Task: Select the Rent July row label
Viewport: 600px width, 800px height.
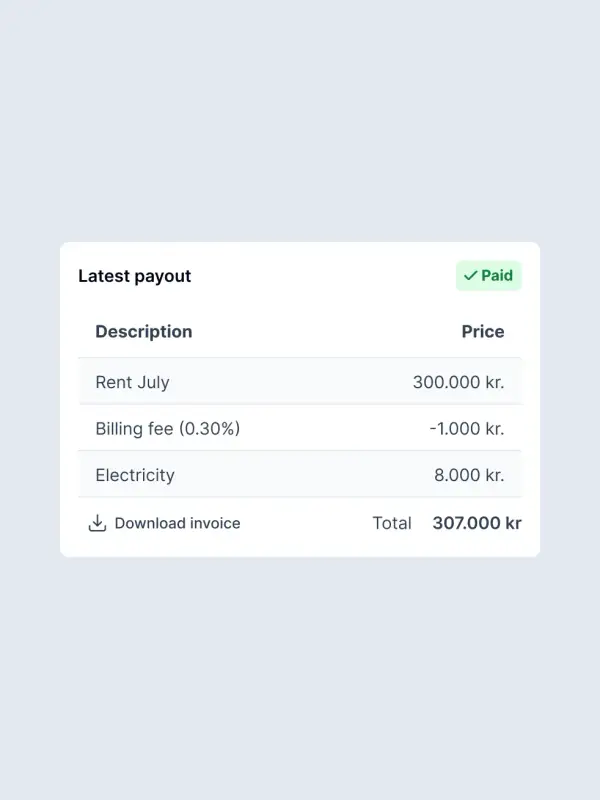Action: (132, 382)
